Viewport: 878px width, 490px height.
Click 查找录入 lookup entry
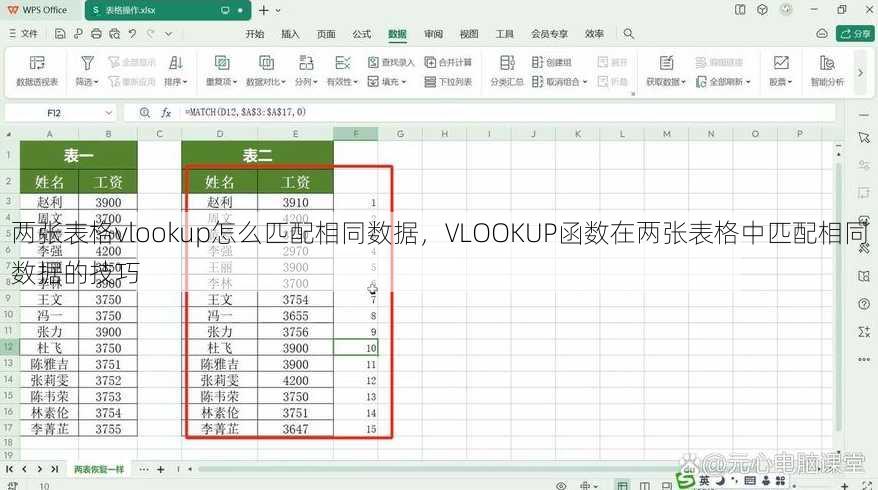pos(391,62)
